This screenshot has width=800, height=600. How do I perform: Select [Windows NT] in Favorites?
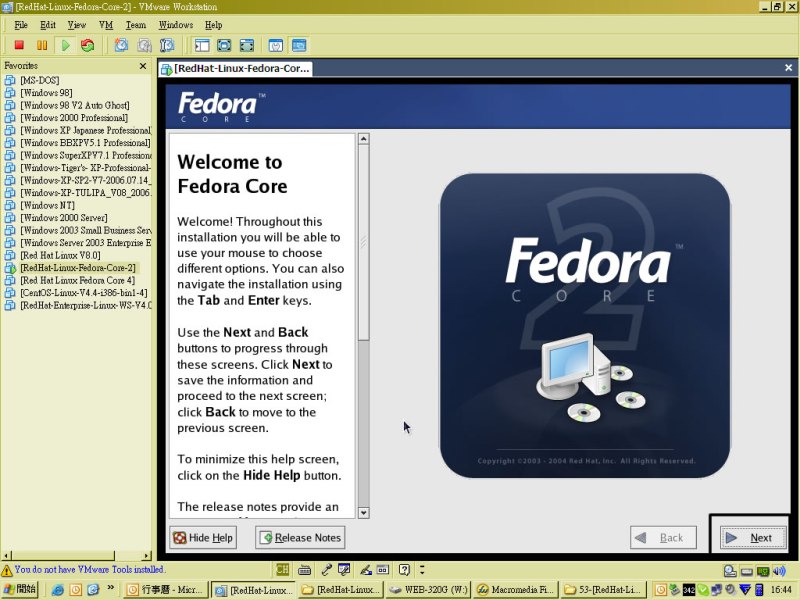(x=47, y=206)
